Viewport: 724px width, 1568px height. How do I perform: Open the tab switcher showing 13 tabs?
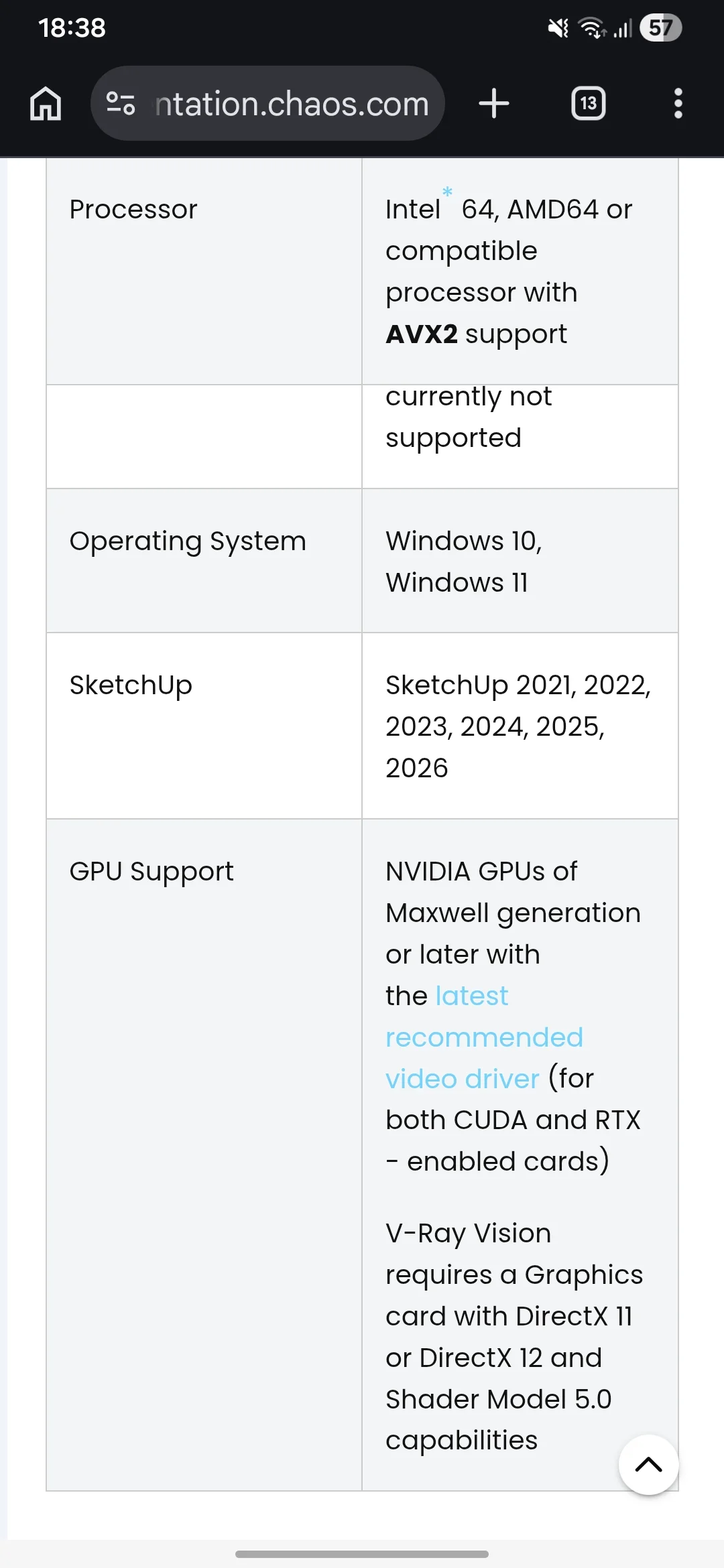click(x=588, y=104)
